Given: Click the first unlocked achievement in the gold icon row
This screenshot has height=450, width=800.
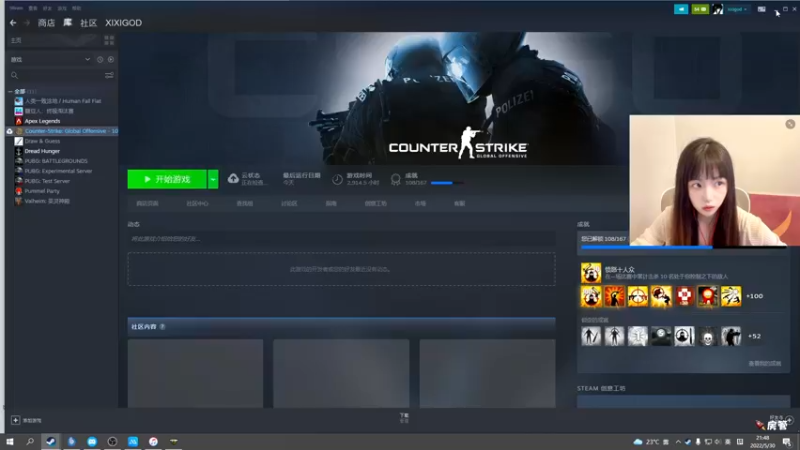Looking at the screenshot, I should pos(591,296).
